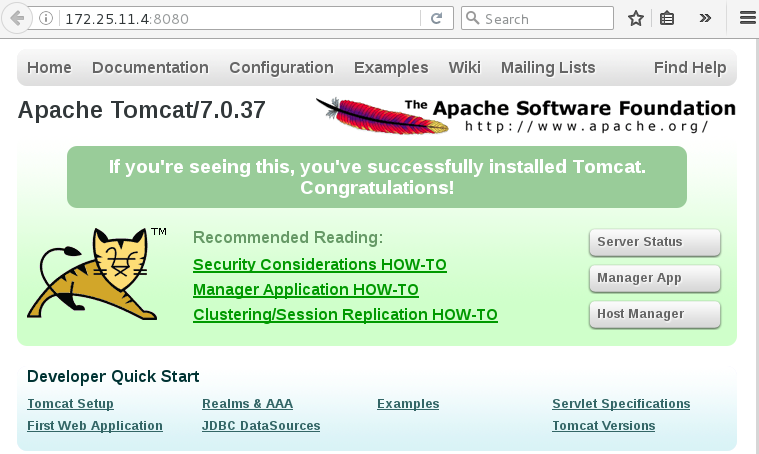Open the Configuration nav item

coord(282,68)
